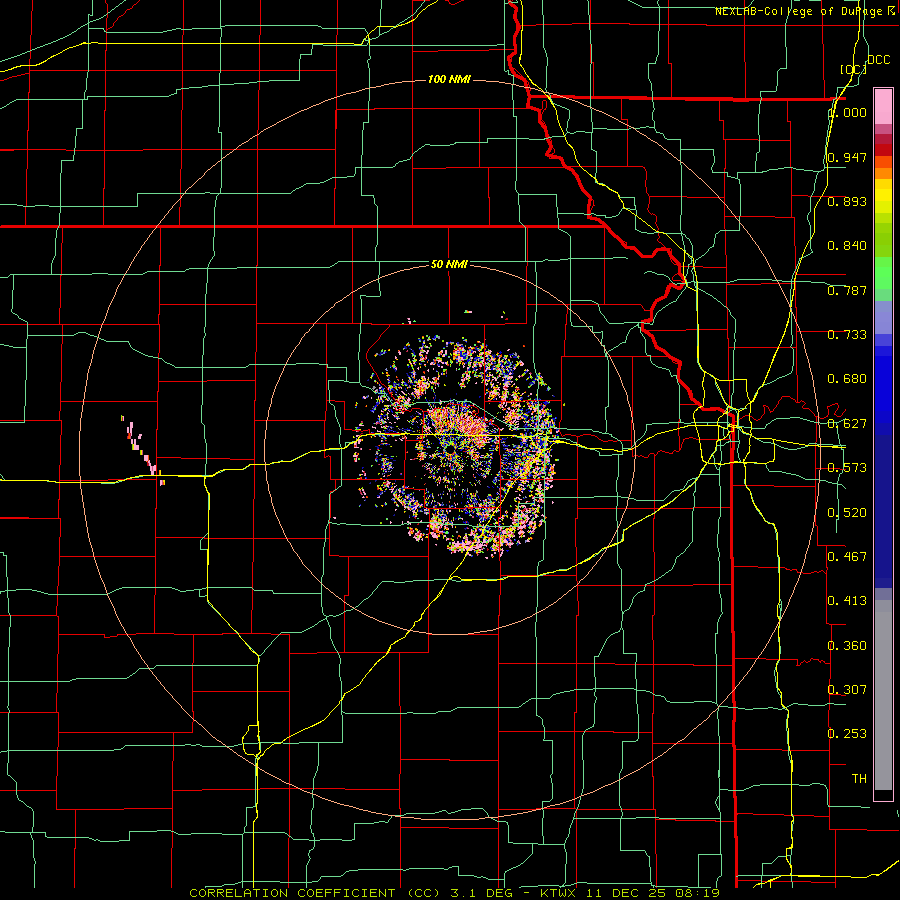Click the 0.360 scale value

point(847,646)
